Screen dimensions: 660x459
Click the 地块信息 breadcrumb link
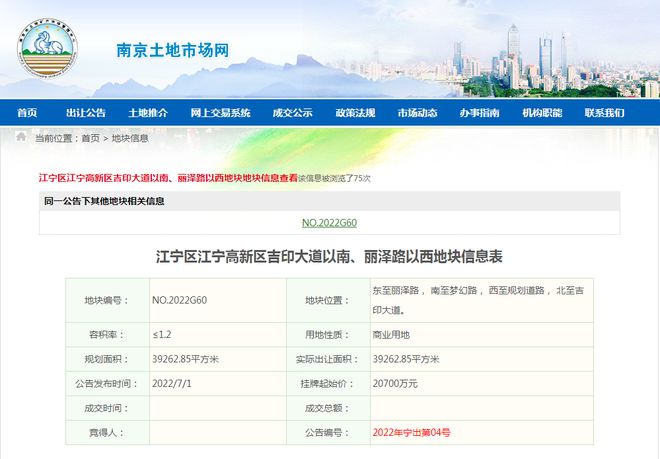tap(130, 138)
